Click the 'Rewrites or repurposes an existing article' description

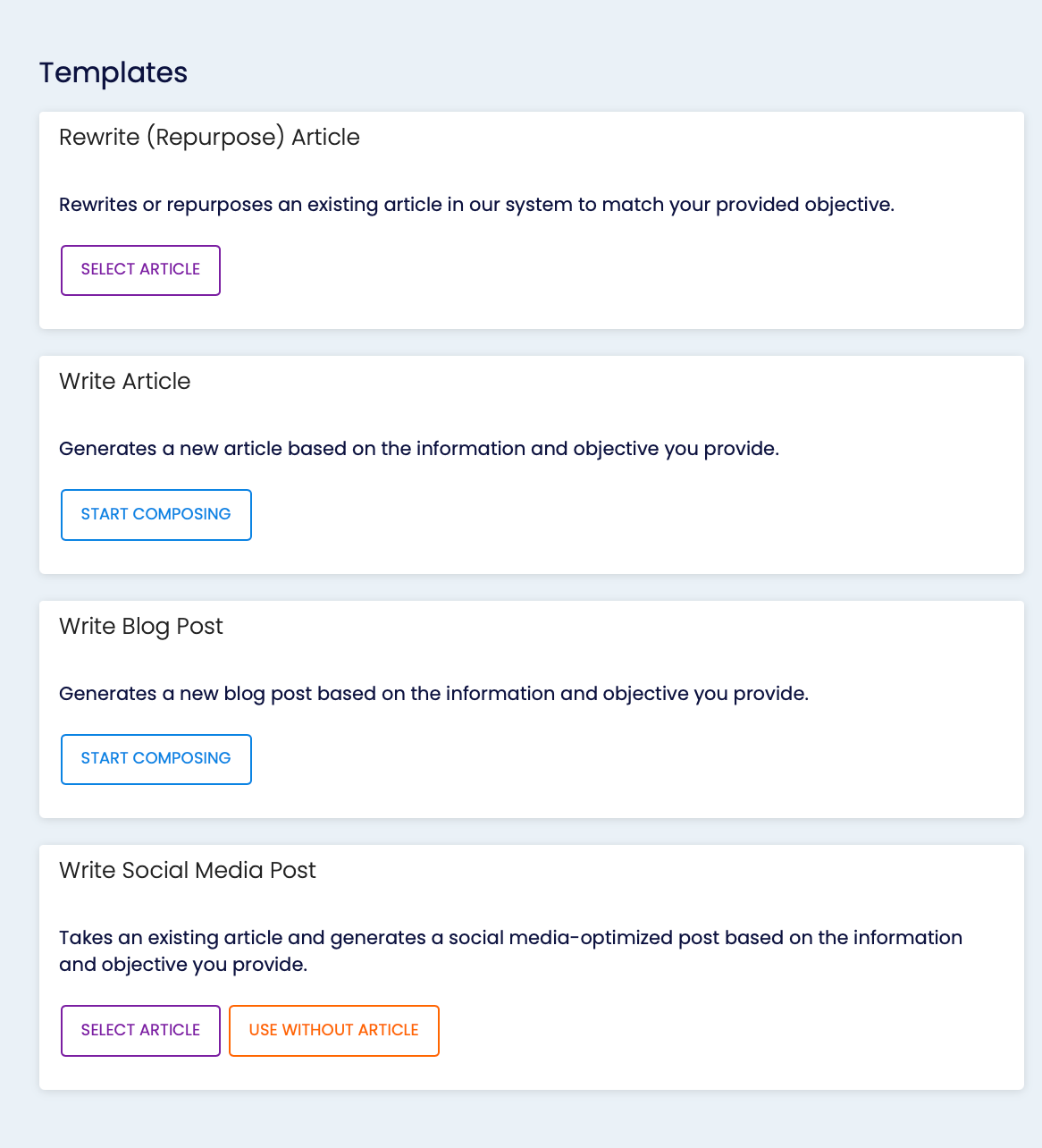(x=476, y=205)
